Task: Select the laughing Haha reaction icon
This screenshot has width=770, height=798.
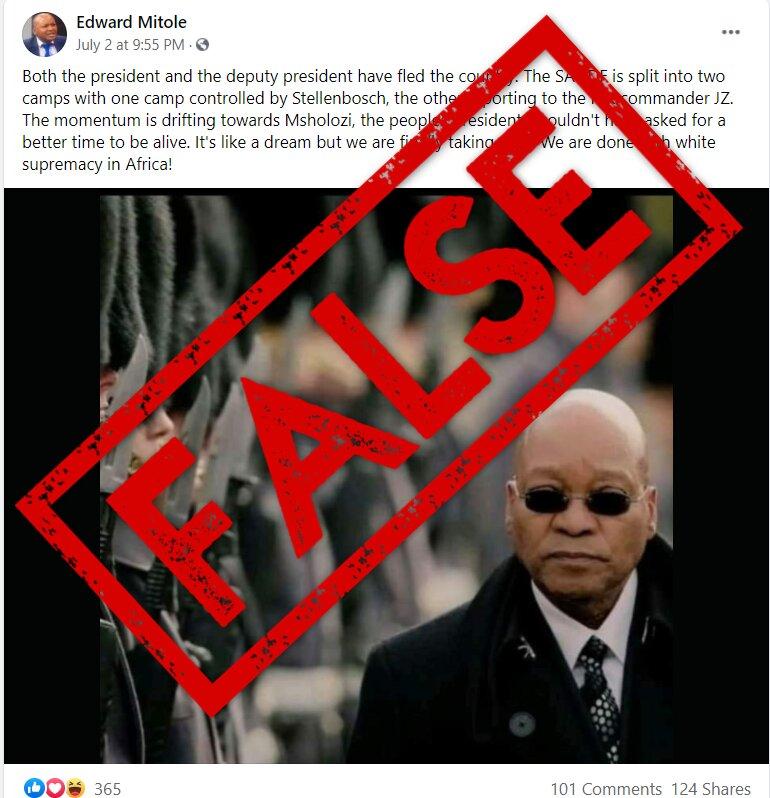Action: coord(75,788)
